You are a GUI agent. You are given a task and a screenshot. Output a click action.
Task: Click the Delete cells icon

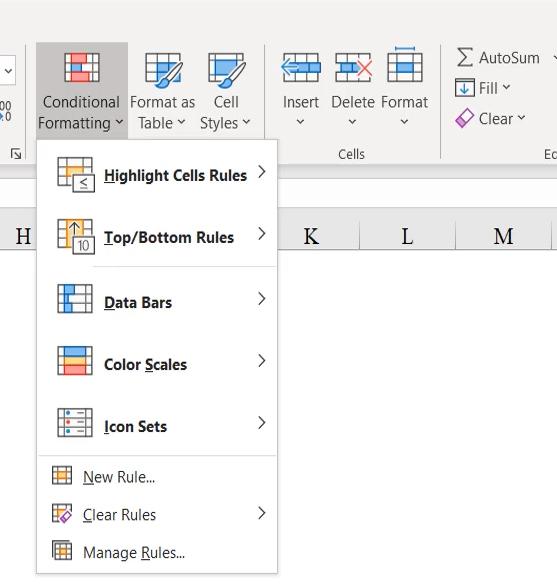point(353,68)
